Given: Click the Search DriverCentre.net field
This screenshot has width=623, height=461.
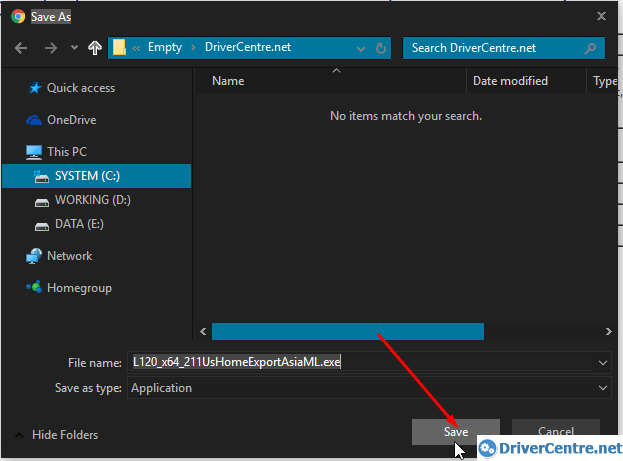Looking at the screenshot, I should point(504,48).
